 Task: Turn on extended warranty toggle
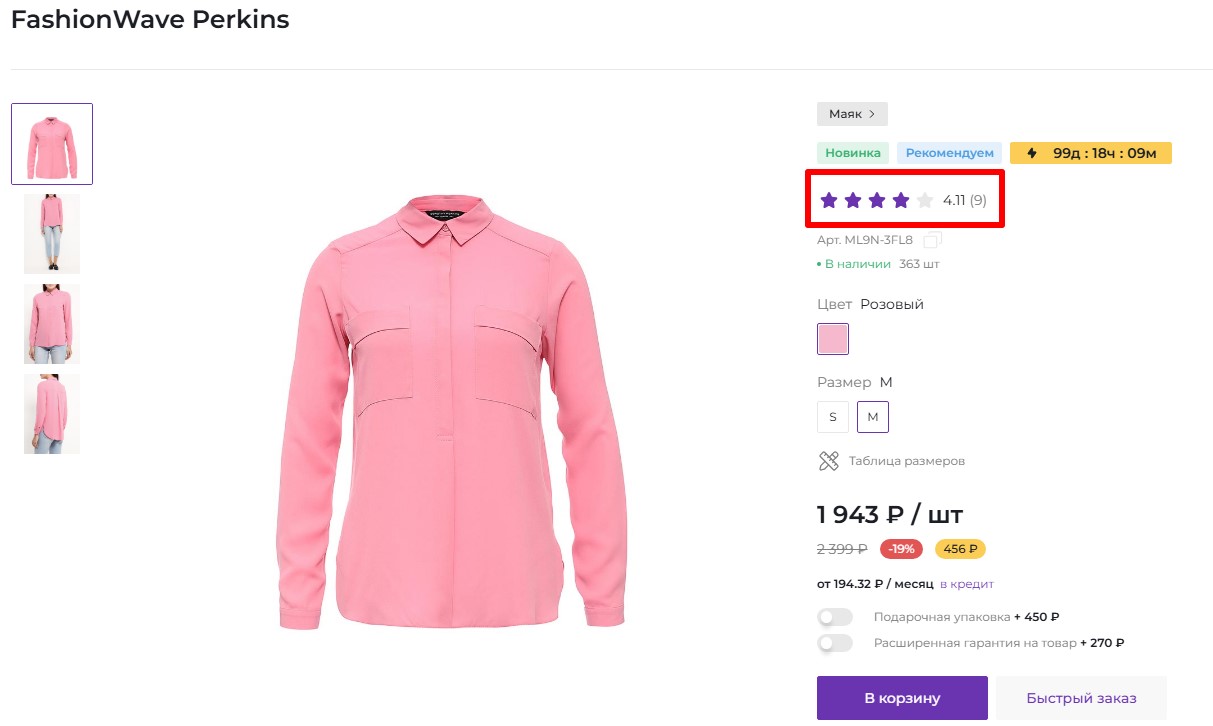(x=835, y=643)
